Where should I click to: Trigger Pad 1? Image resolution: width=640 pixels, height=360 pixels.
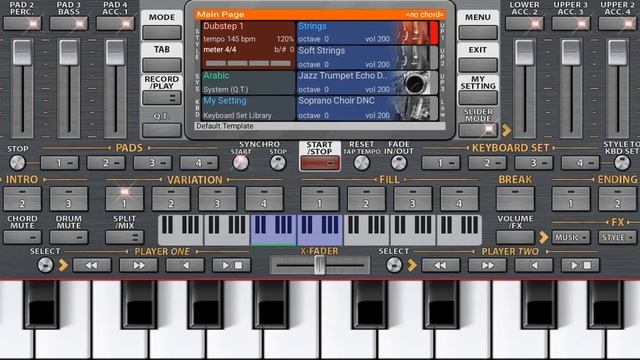point(60,163)
